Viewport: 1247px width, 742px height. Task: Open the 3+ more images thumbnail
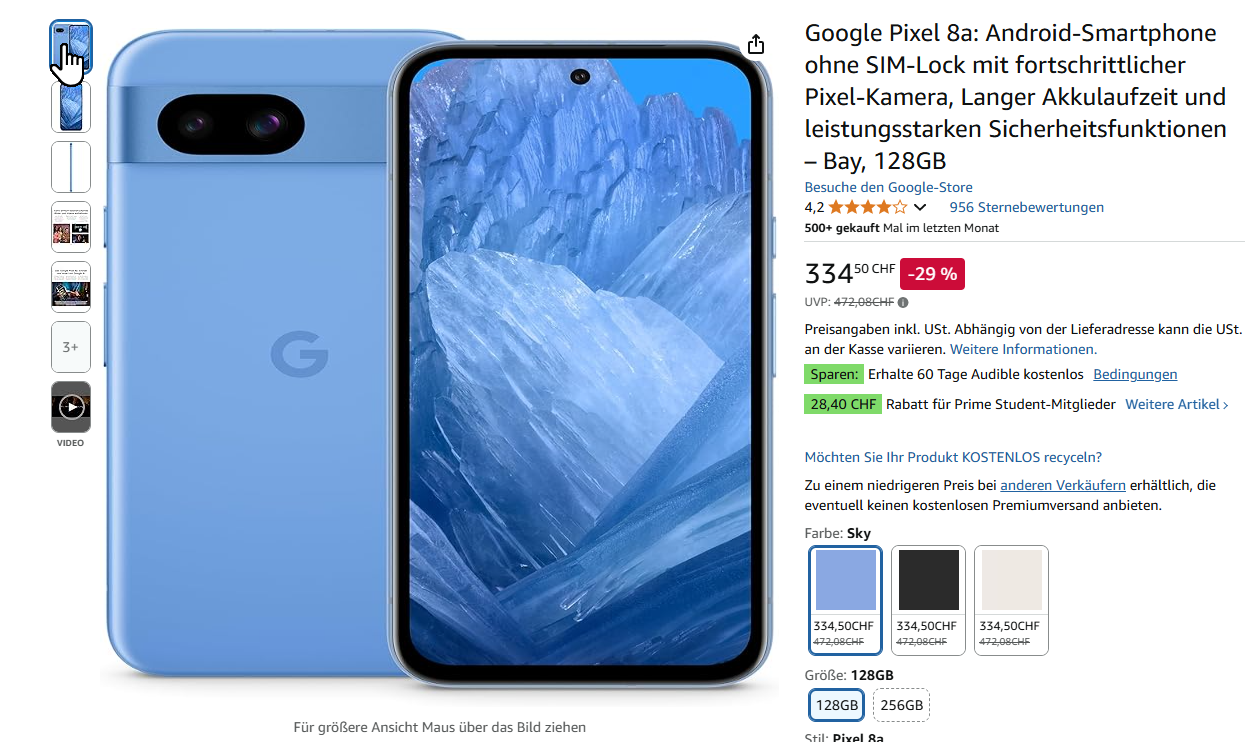[x=71, y=347]
